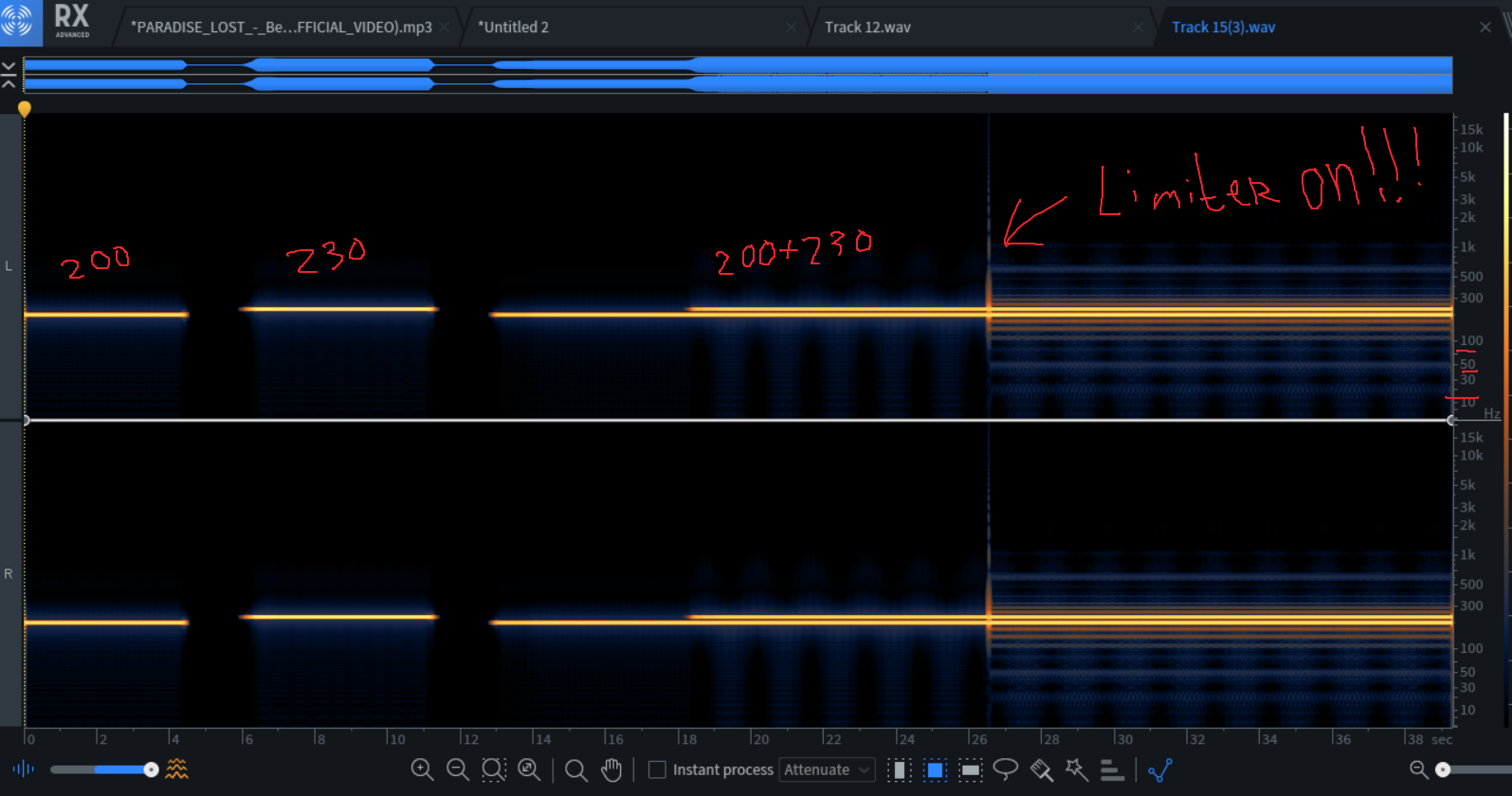Select the Lasso selection tool
This screenshot has width=1512, height=796.
click(x=1006, y=769)
